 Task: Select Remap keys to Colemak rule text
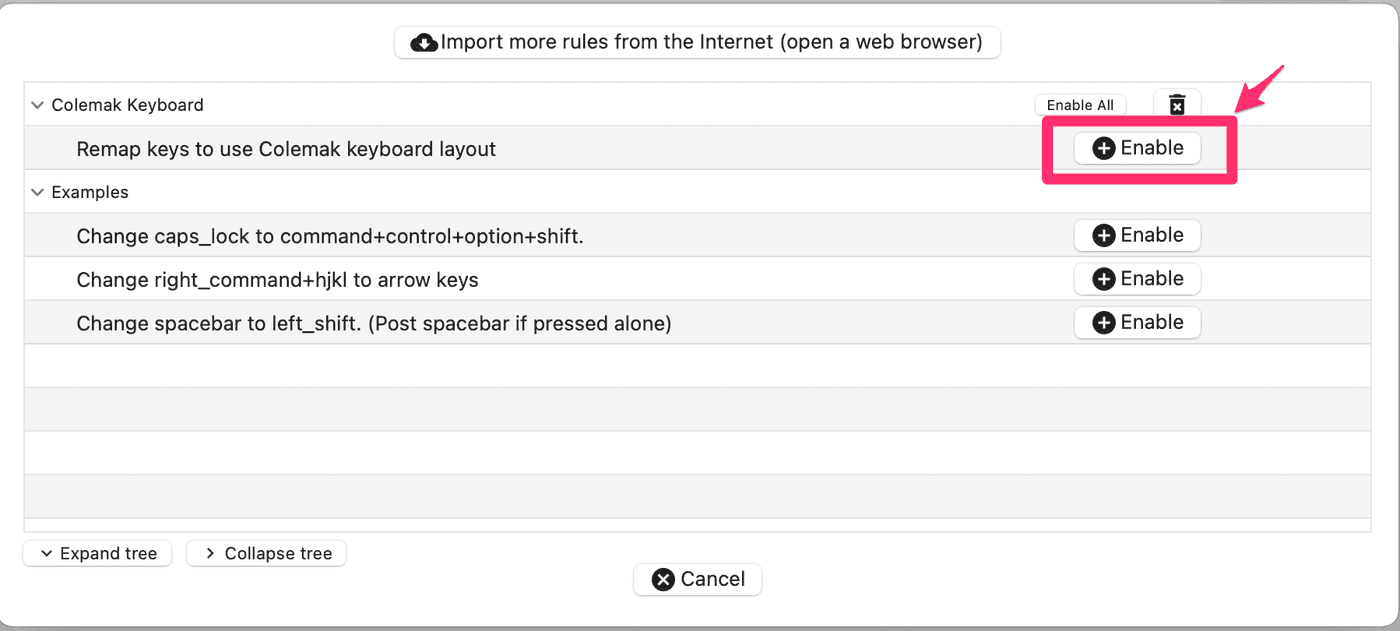(x=286, y=149)
